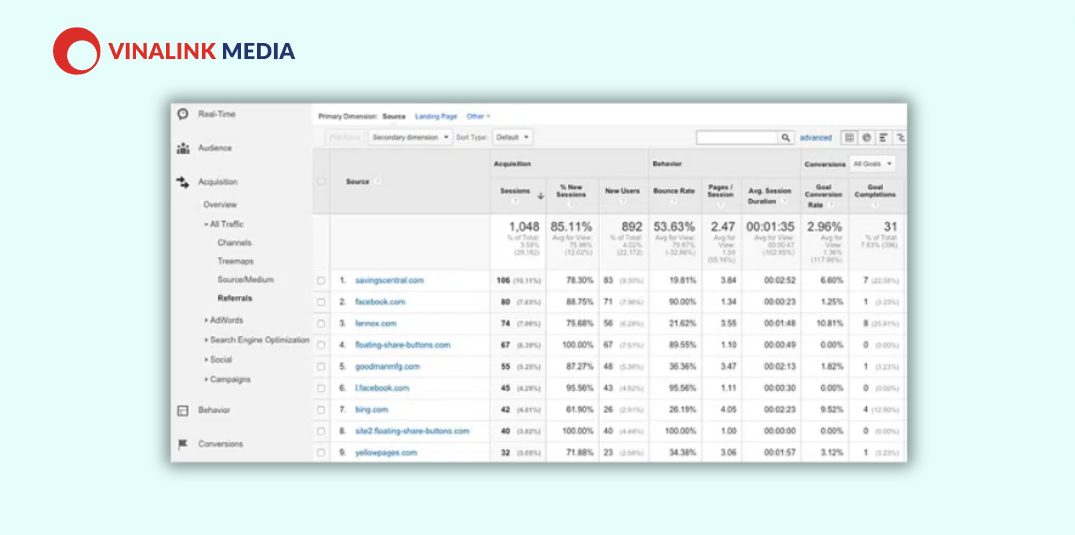Open the bing.com source link
This screenshot has width=1075, height=535.
(372, 410)
